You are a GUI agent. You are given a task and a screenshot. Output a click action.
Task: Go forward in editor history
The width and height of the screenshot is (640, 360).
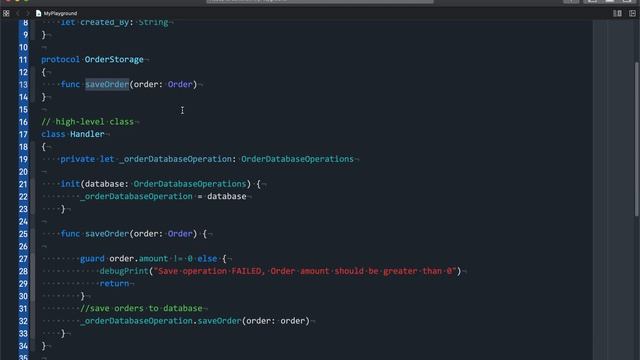point(27,13)
